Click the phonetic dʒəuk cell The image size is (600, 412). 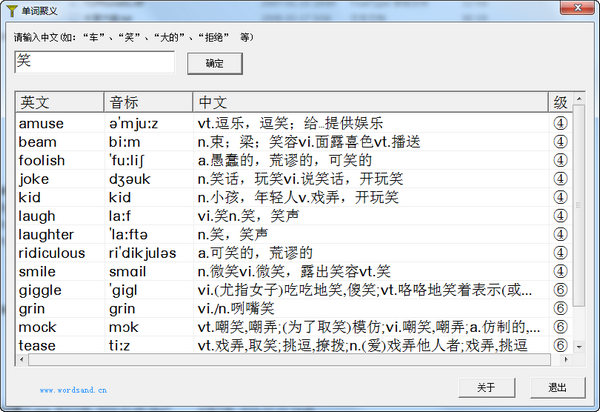pos(130,179)
